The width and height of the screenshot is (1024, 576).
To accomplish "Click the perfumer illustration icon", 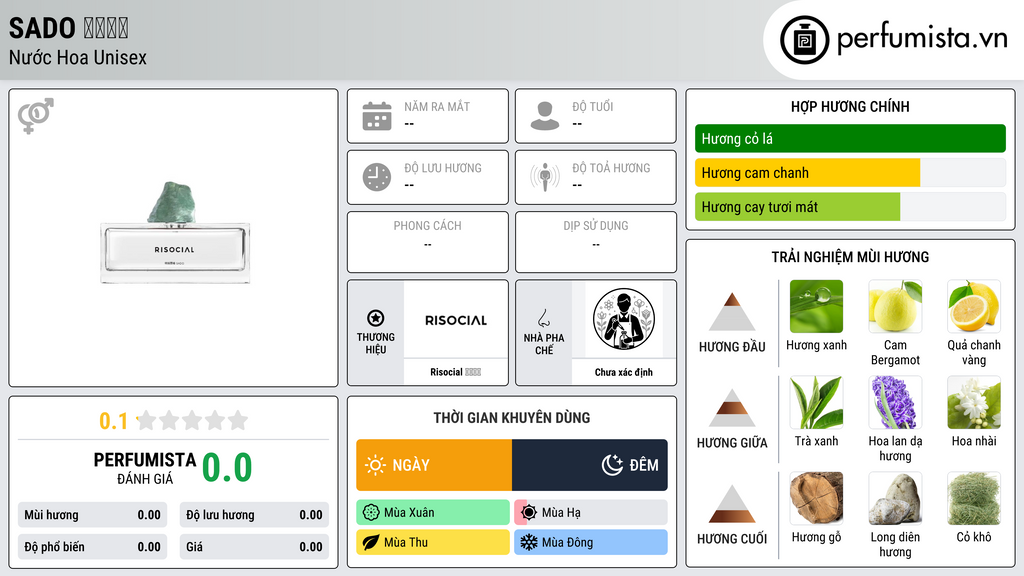I will [x=624, y=319].
